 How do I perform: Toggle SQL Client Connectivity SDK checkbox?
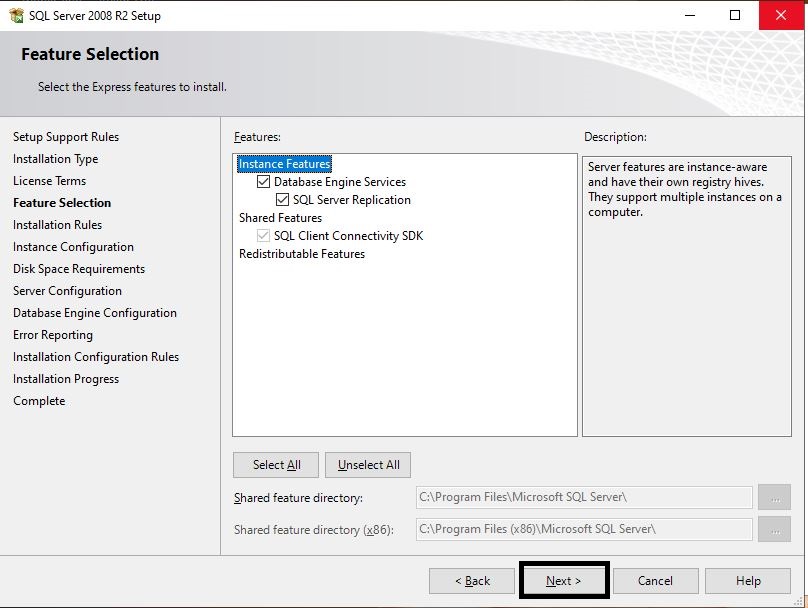(263, 235)
